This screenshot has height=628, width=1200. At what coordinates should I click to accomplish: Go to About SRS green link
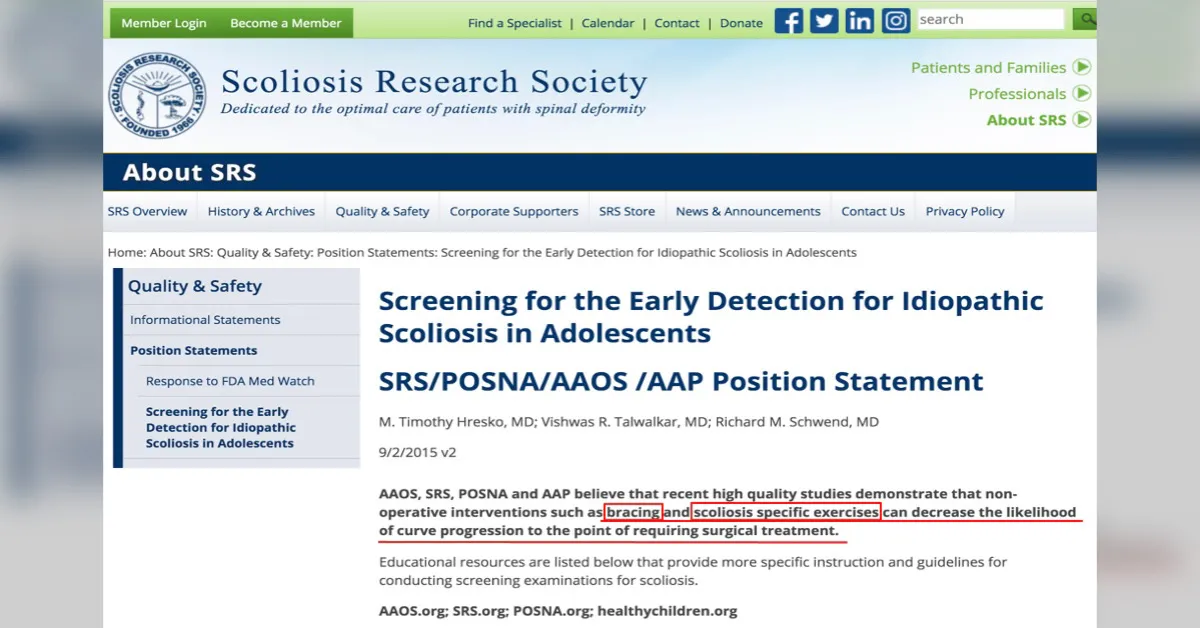[x=1026, y=119]
